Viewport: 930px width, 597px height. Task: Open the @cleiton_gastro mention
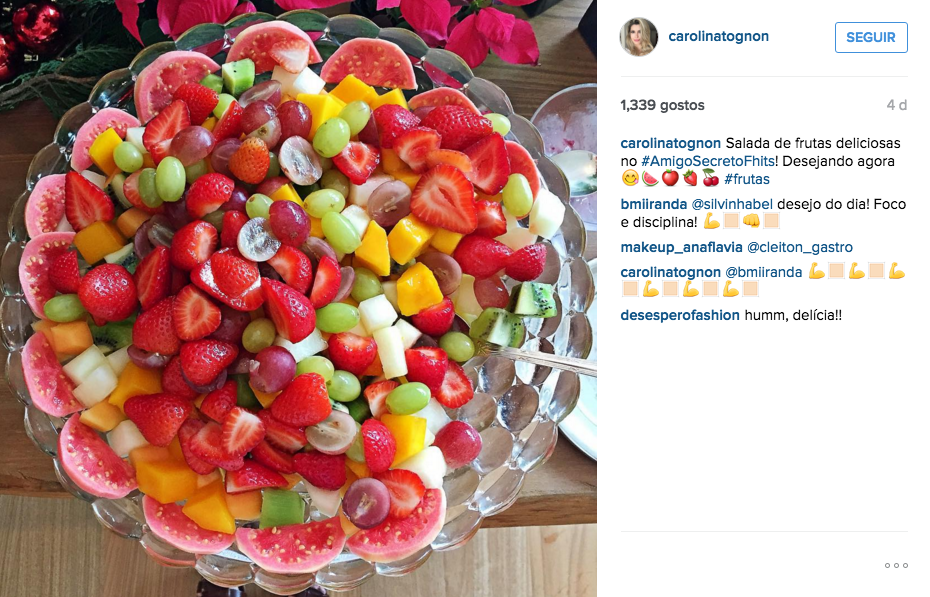(800, 247)
